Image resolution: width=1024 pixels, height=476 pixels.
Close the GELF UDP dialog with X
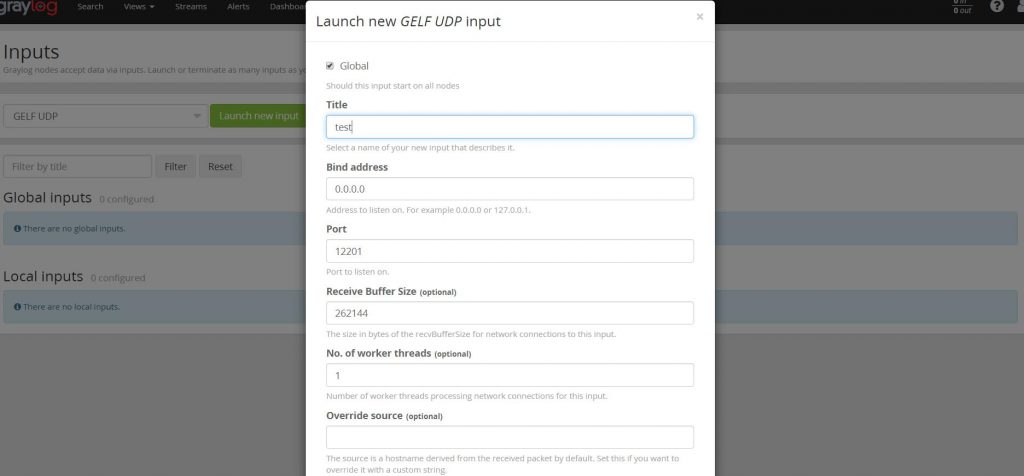tap(699, 17)
